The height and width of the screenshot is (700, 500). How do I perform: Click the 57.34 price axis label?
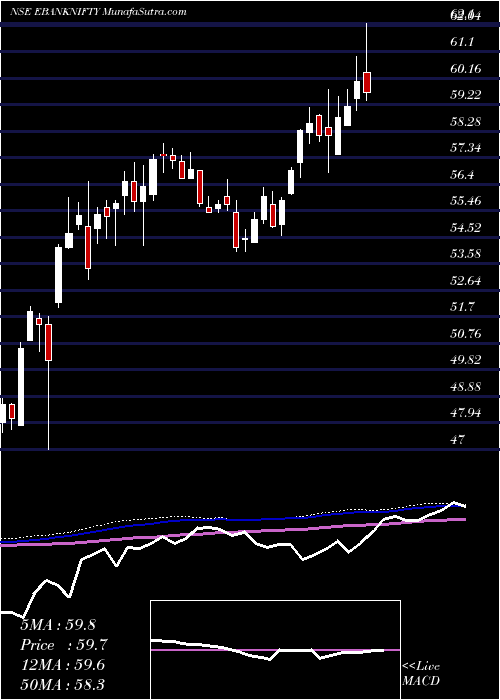coord(465,148)
